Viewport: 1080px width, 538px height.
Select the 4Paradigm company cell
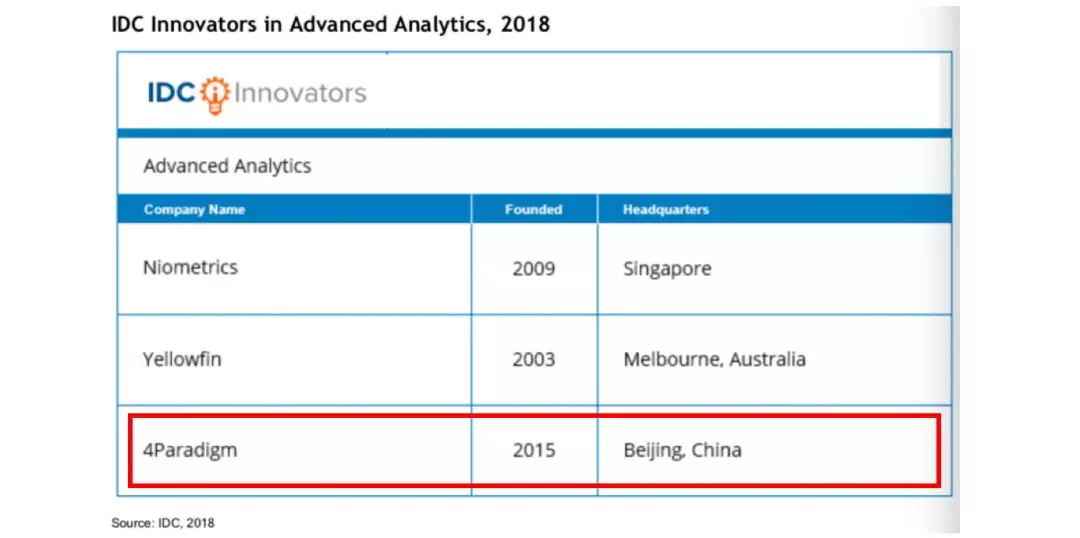190,450
